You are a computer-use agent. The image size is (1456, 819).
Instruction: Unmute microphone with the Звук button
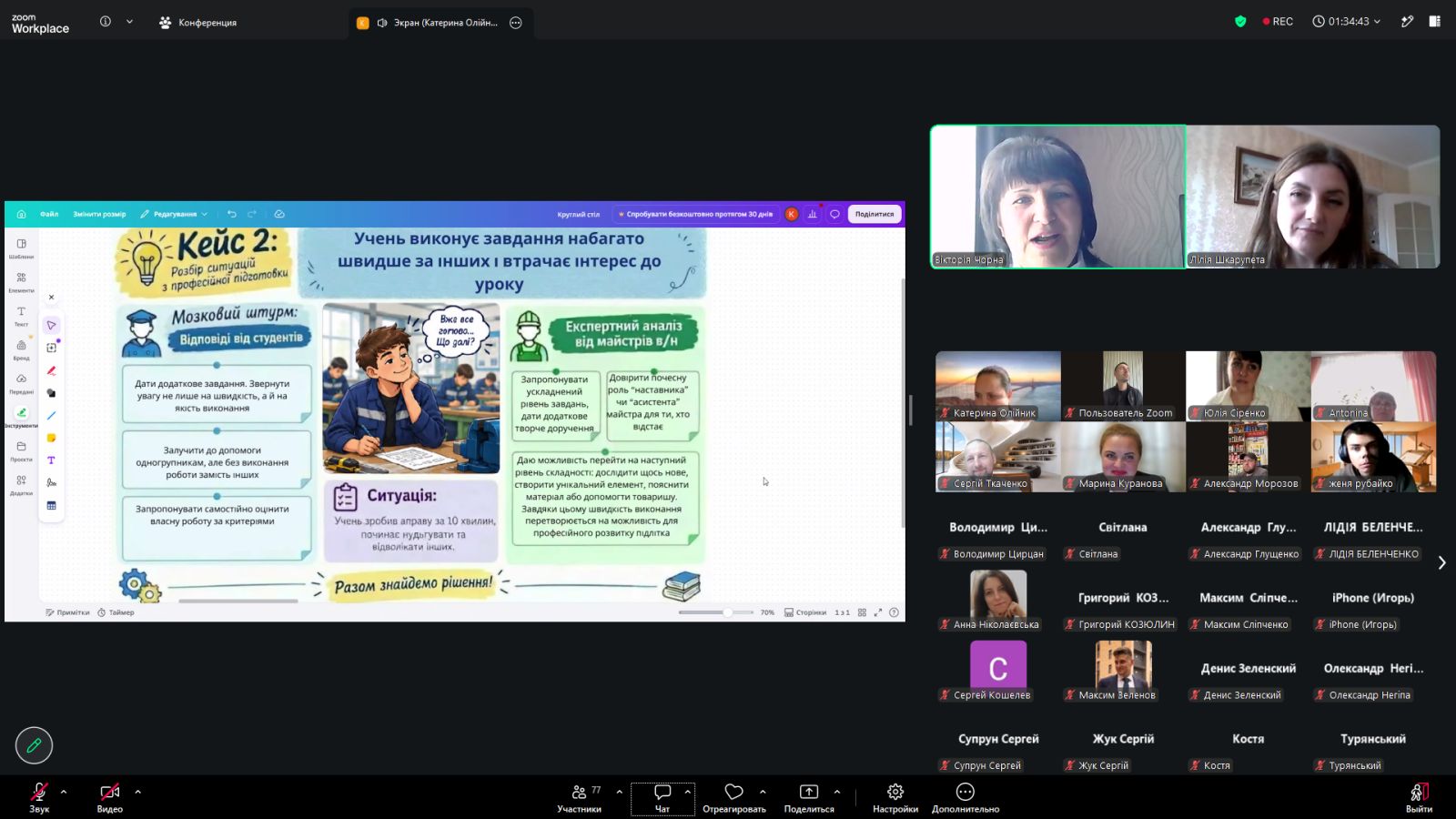(39, 797)
